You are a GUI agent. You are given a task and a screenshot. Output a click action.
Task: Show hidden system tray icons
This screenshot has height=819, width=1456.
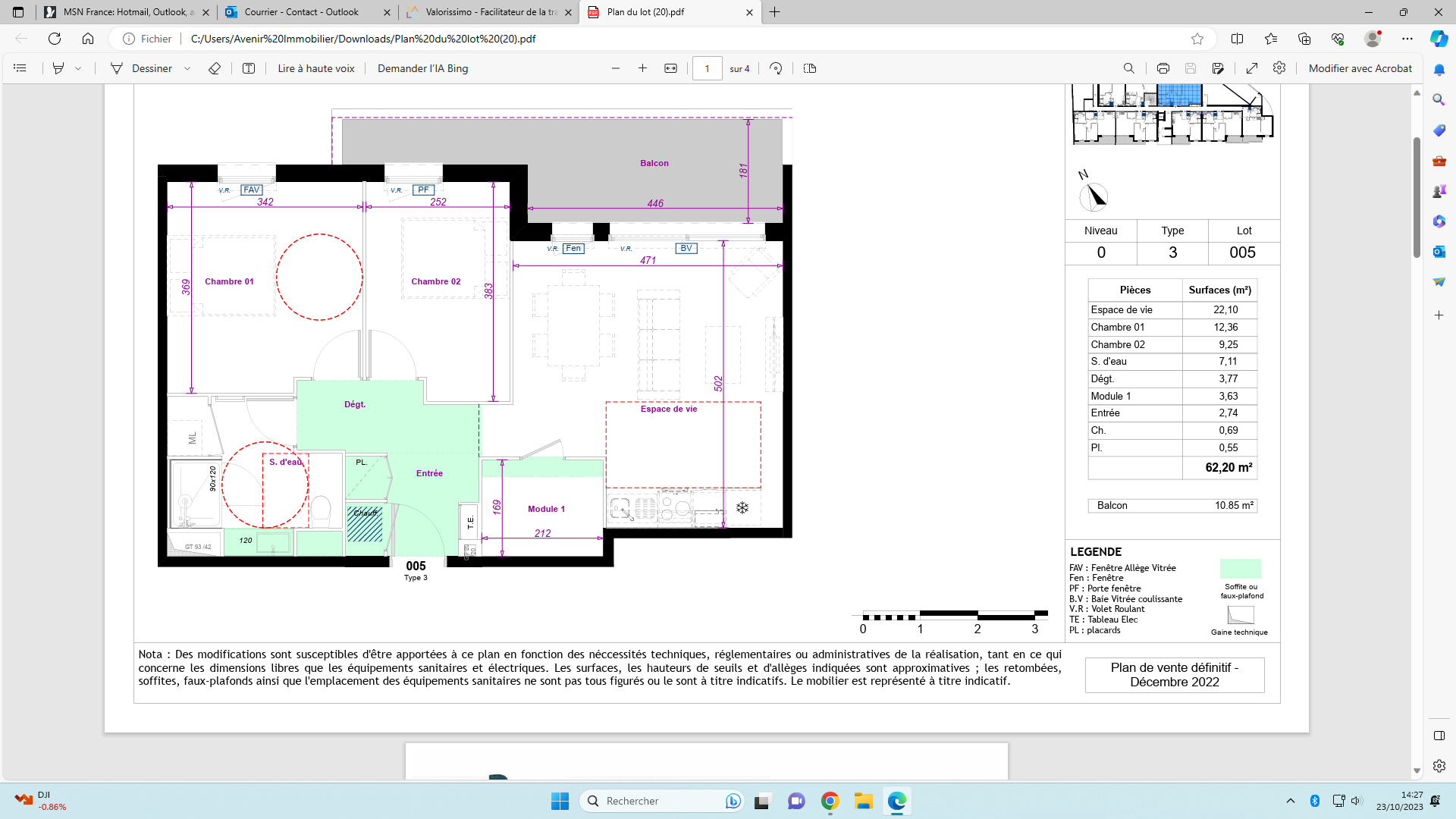coord(1291,801)
